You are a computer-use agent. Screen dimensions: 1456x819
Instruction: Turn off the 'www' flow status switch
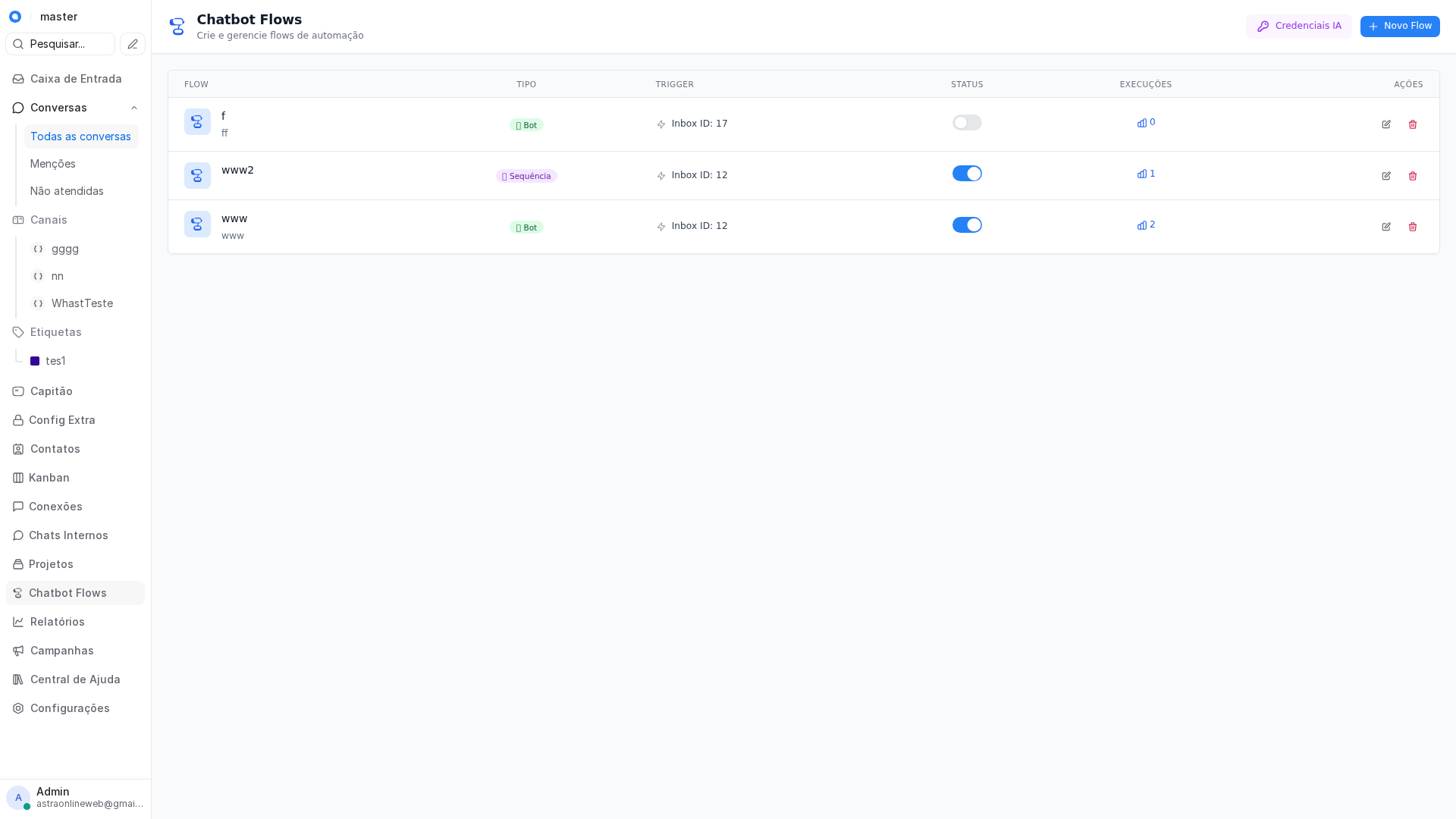click(x=967, y=224)
